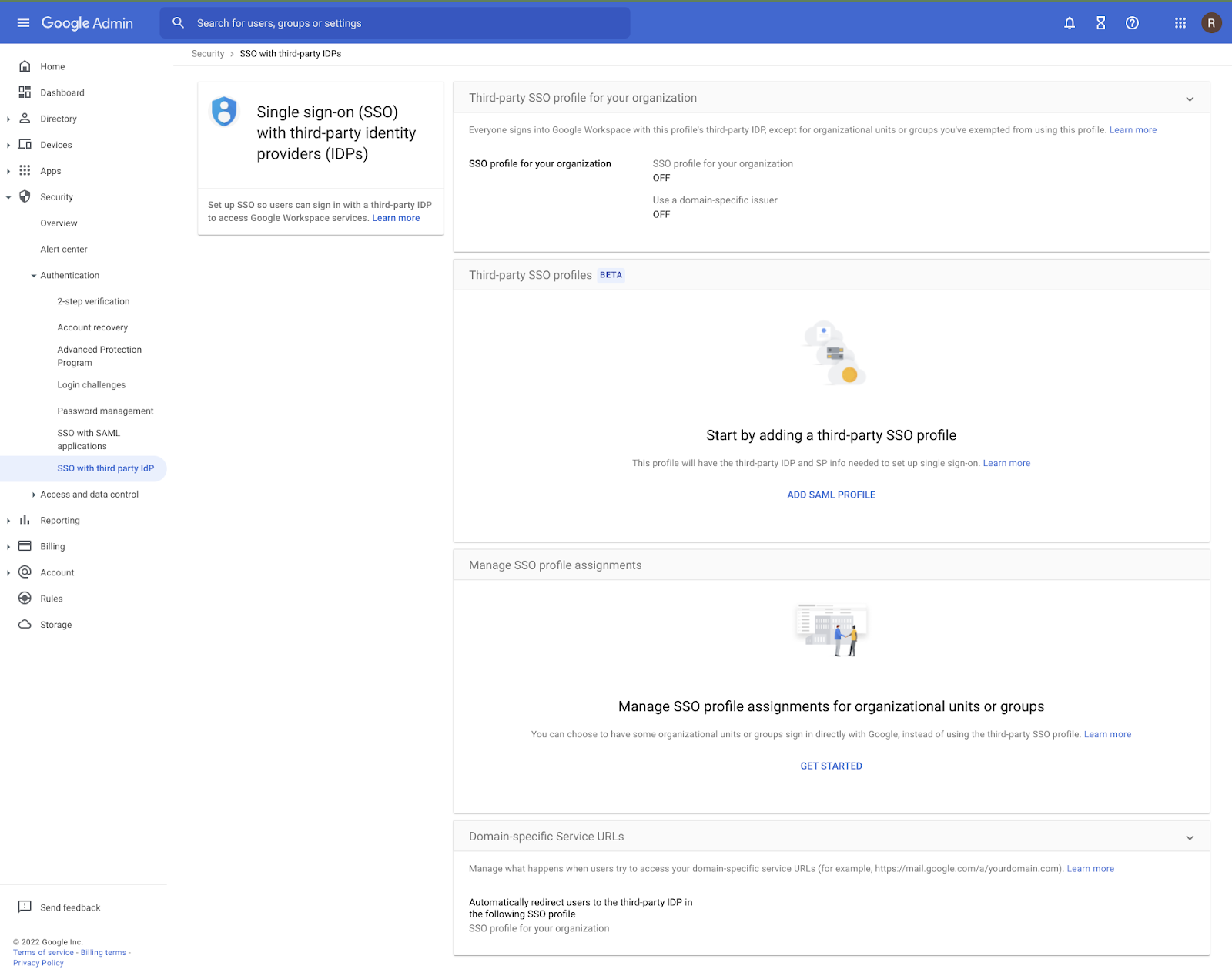Open the help question mark icon
Image resolution: width=1232 pixels, height=976 pixels.
tap(1132, 23)
